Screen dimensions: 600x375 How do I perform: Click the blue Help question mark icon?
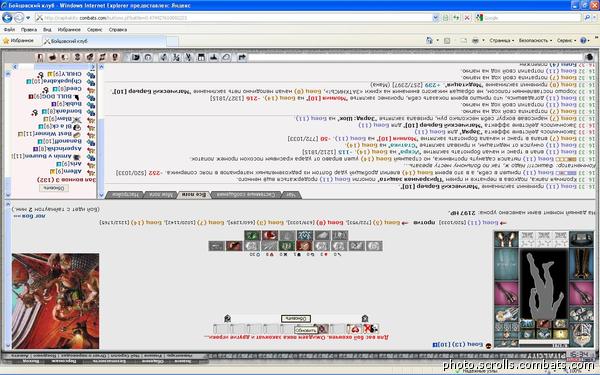(x=583, y=40)
